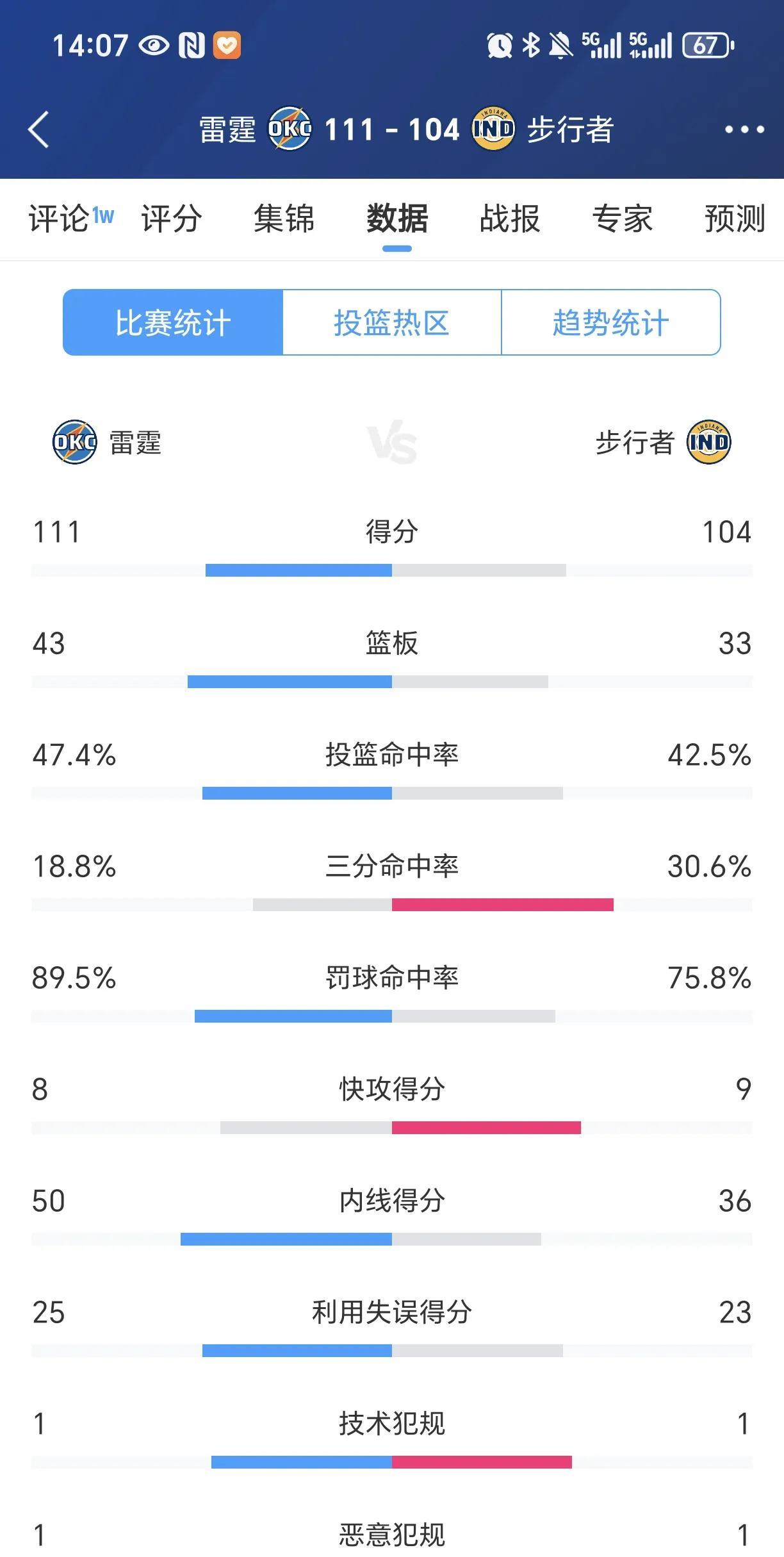Tap the IND team badge beside 步行者
Image resolution: width=784 pixels, height=1557 pixels.
(x=708, y=442)
